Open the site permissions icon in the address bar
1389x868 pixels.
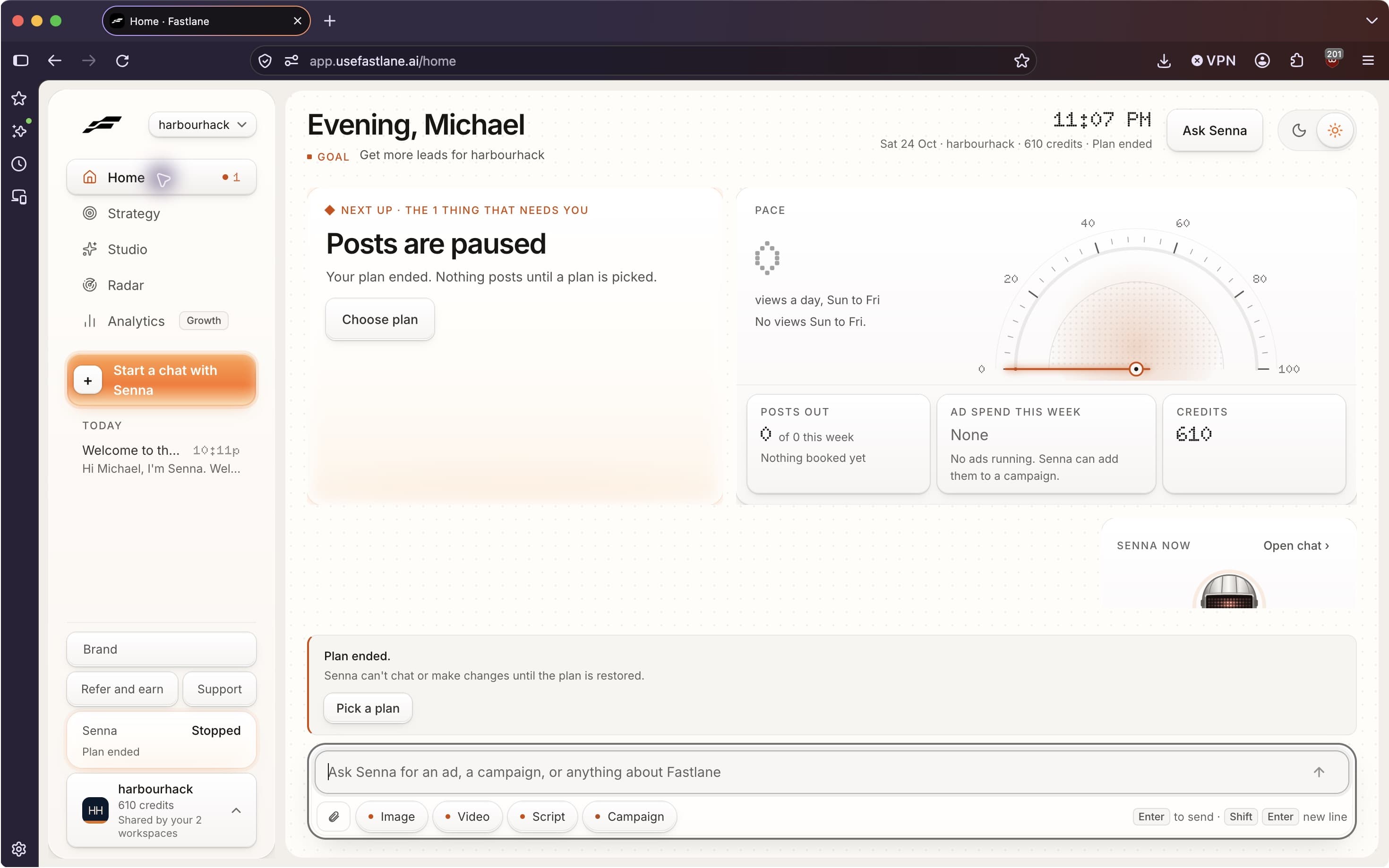[x=291, y=60]
